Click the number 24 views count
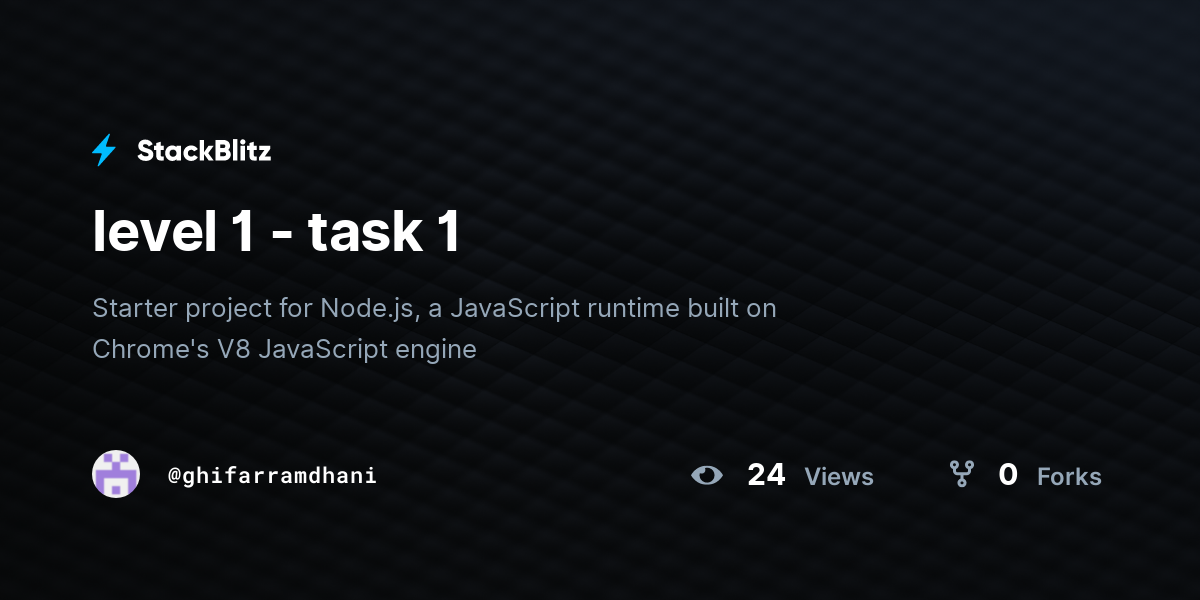This screenshot has width=1200, height=600. click(x=766, y=475)
